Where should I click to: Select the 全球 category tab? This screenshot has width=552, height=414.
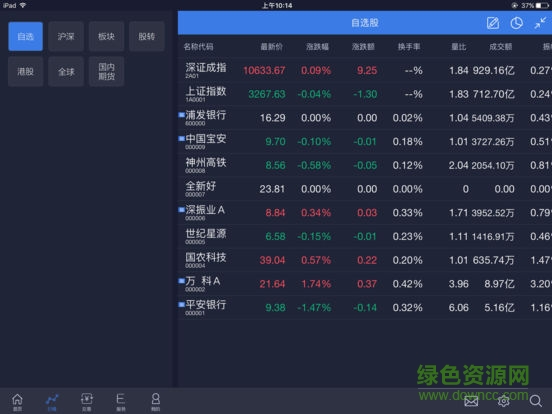coord(66,71)
